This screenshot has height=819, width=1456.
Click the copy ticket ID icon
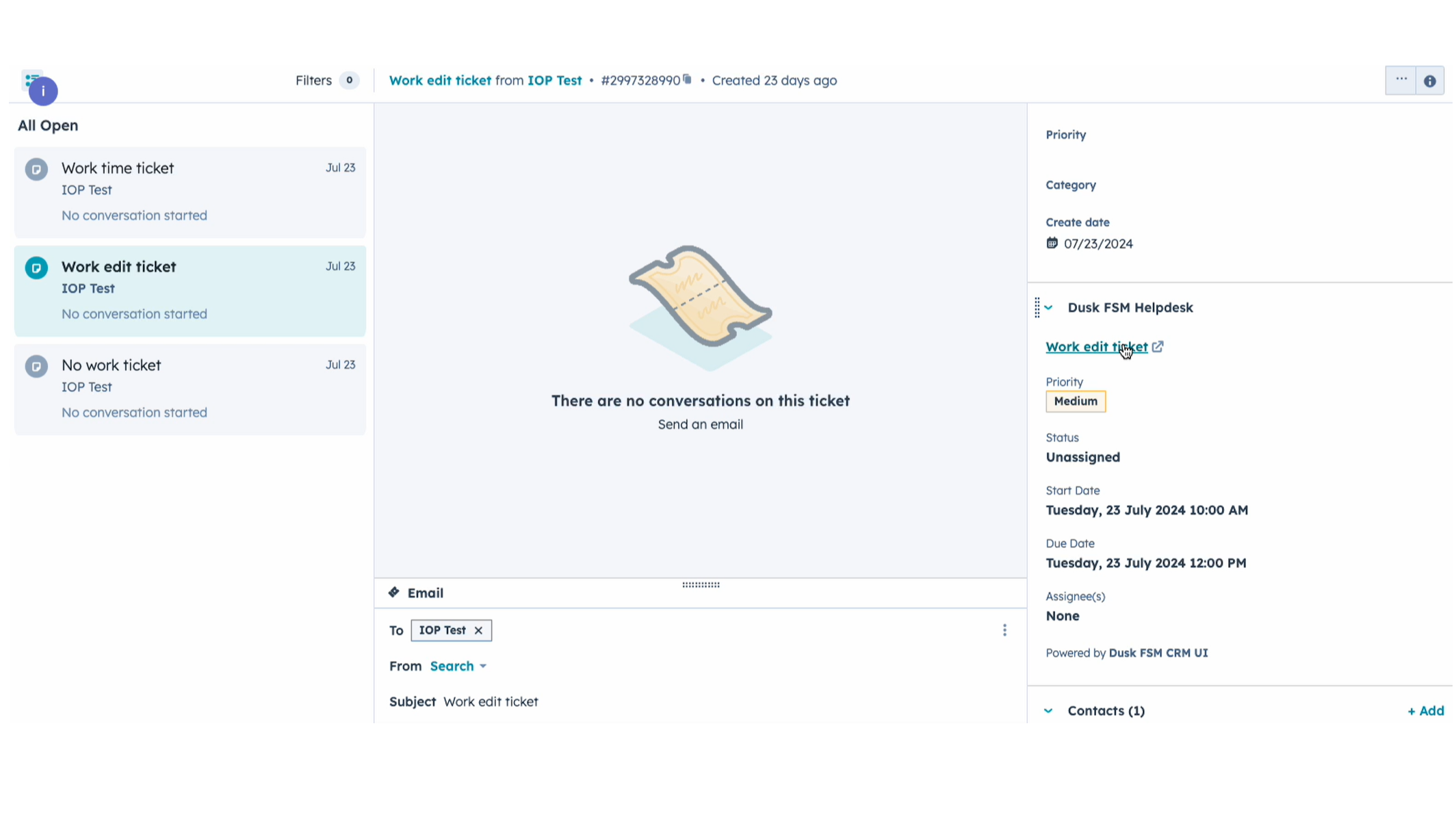coord(687,79)
